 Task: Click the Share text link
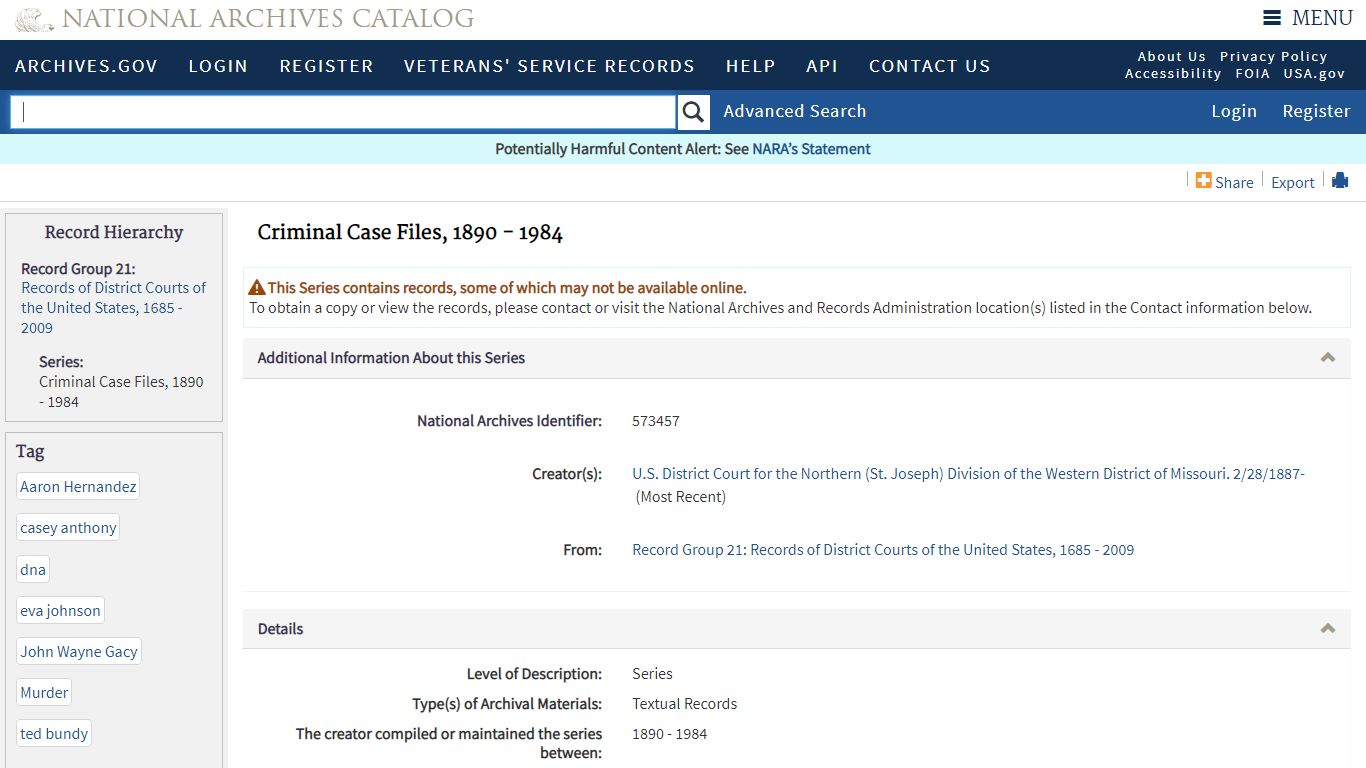point(1234,182)
